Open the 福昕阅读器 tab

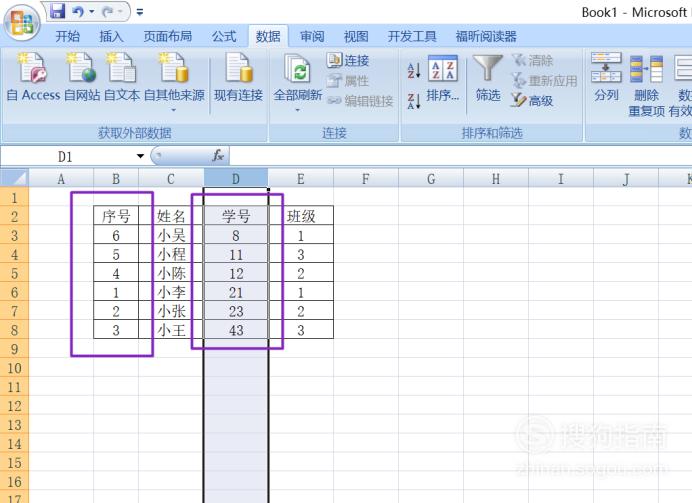coord(486,36)
